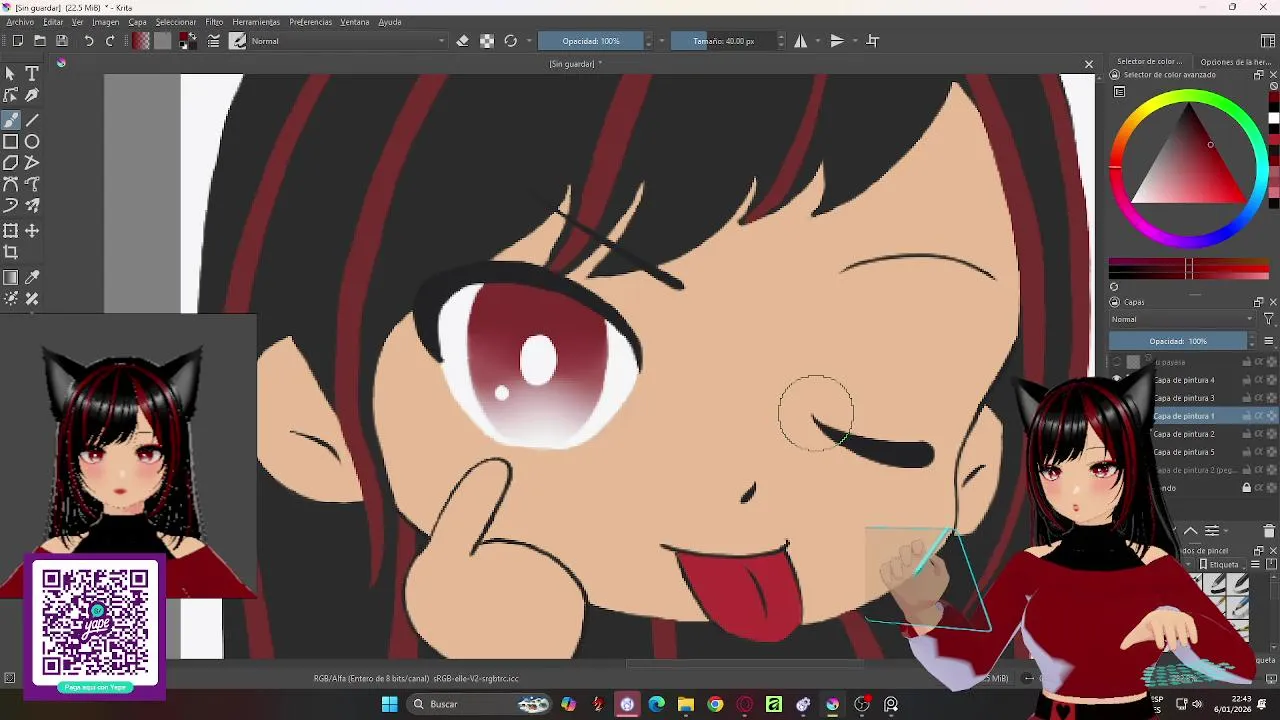Select the Transform tool
This screenshot has height=720, width=1280.
click(x=10, y=231)
